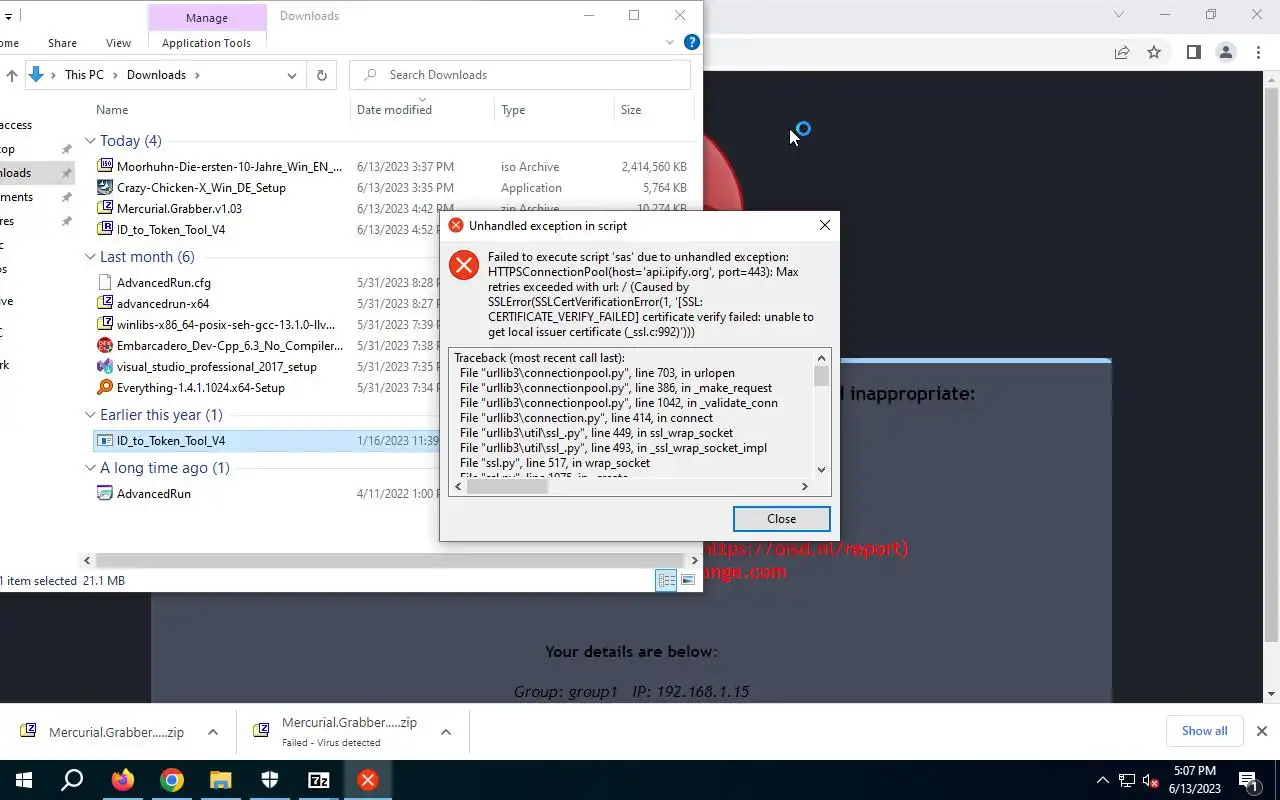Screen dimensions: 1280x800
Task: Select visual_studio_professional_2017_setup file
Action: tap(217, 367)
